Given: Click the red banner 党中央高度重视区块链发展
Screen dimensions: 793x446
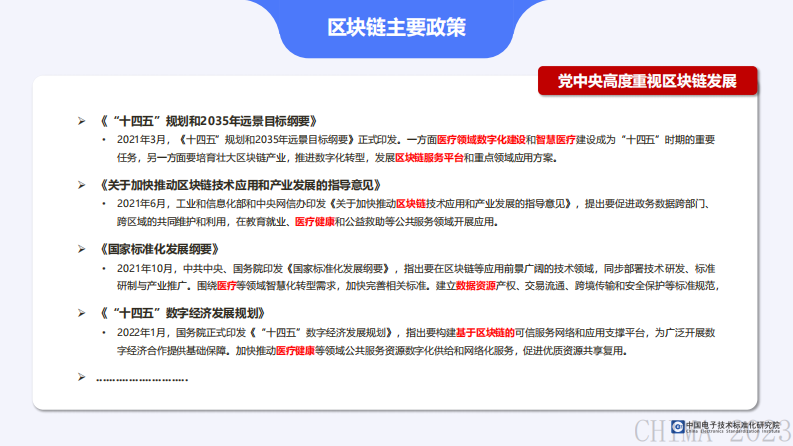Looking at the screenshot, I should [647, 81].
